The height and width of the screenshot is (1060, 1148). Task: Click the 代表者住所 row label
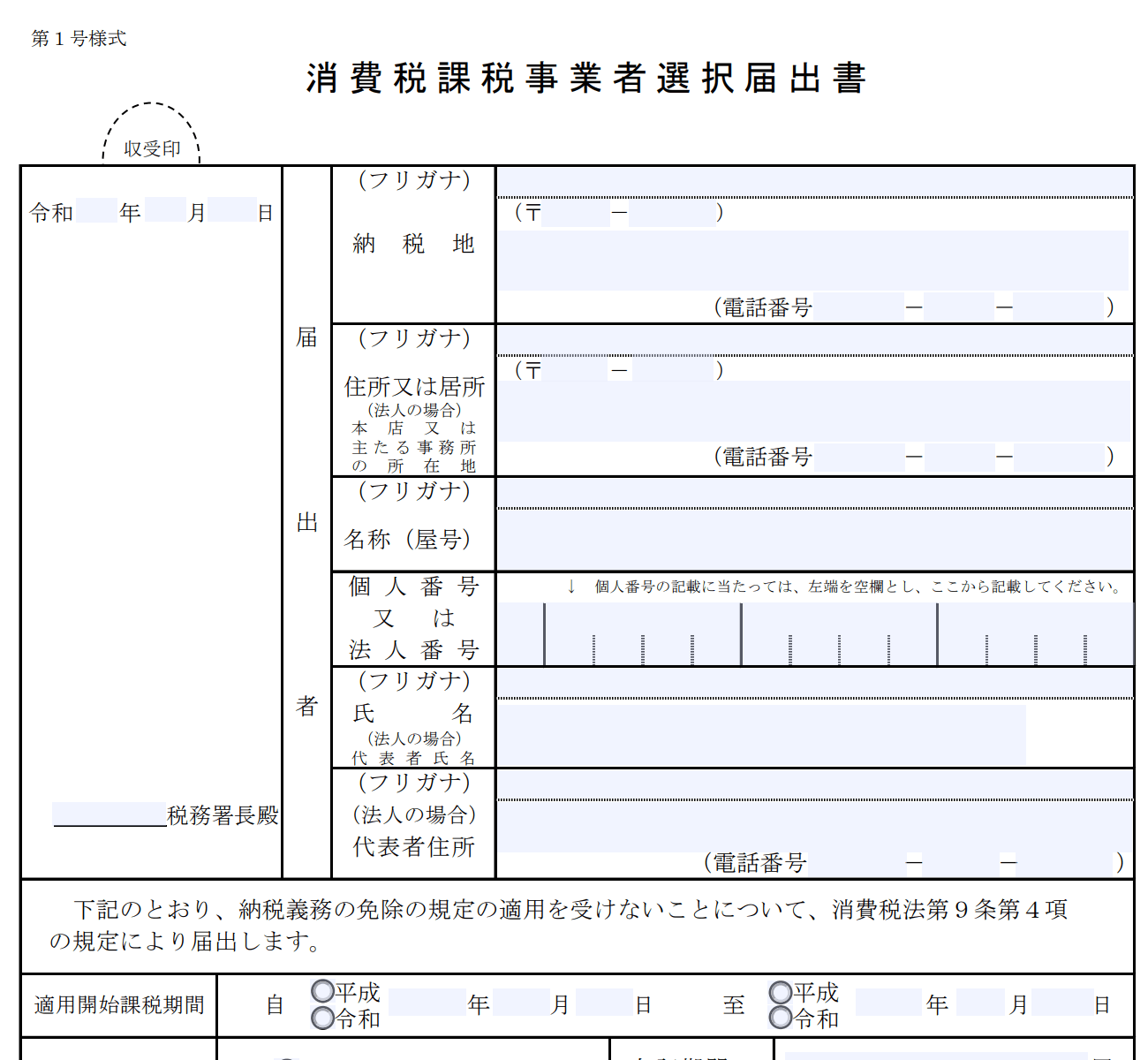(413, 846)
